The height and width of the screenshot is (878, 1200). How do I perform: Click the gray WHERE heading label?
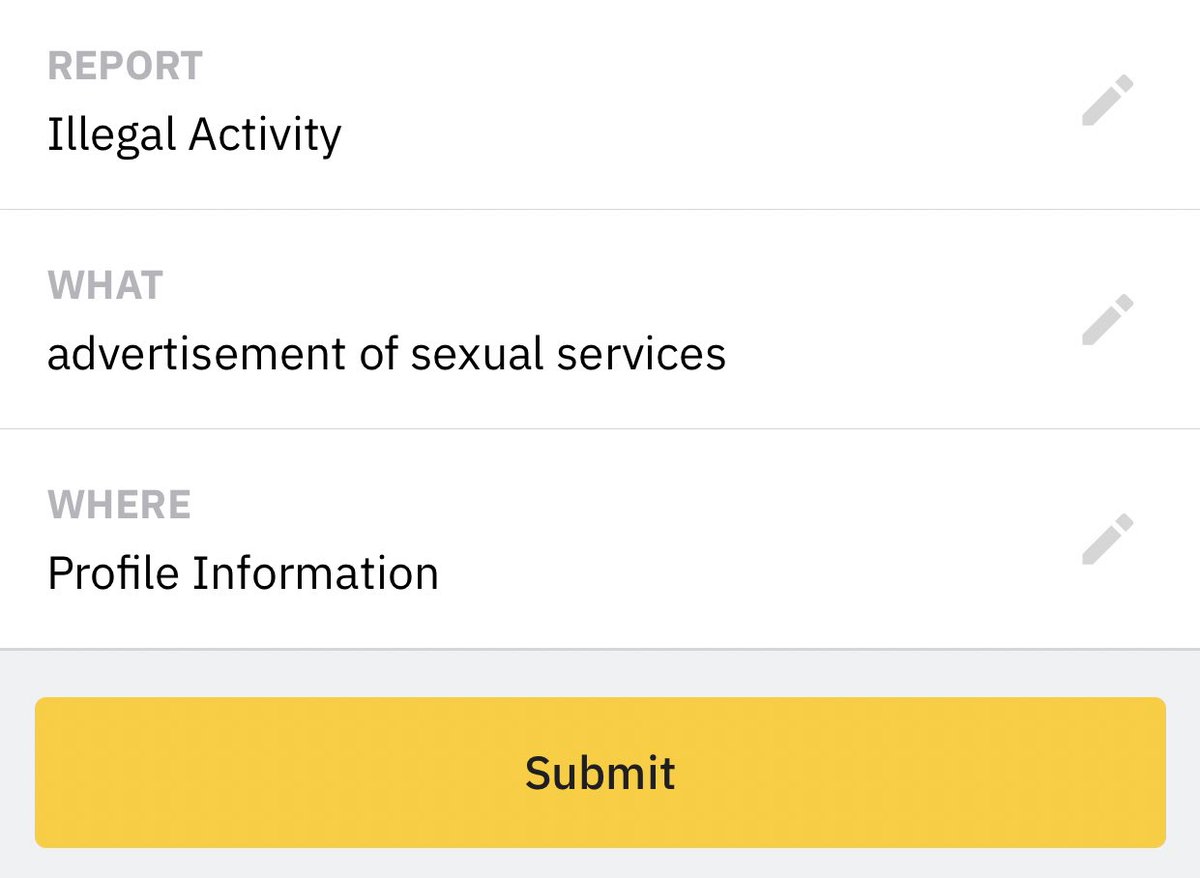pos(119,505)
